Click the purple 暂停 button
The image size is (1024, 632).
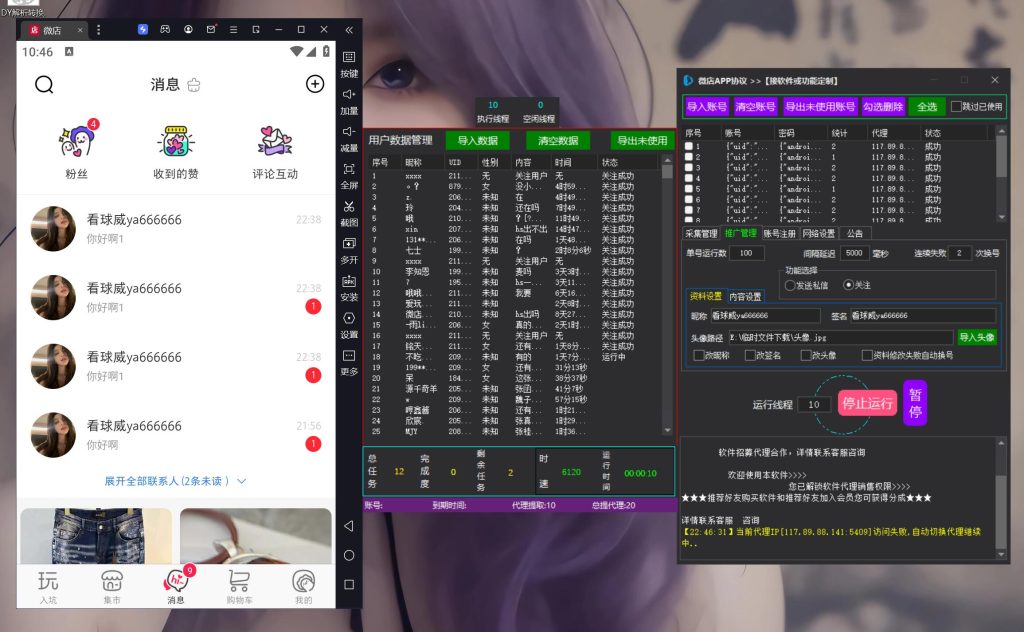click(x=915, y=403)
